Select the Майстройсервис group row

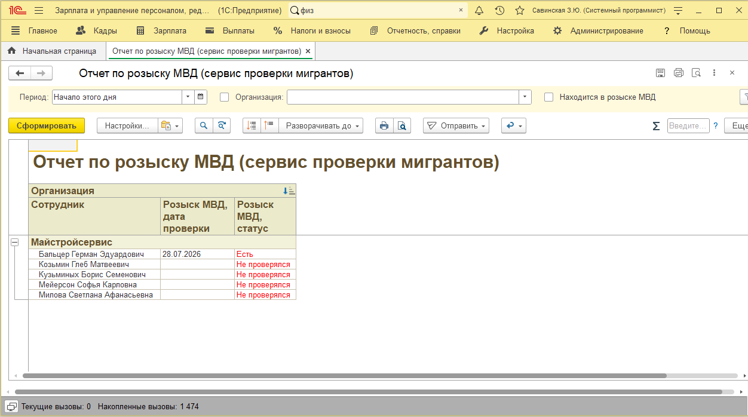(x=162, y=242)
